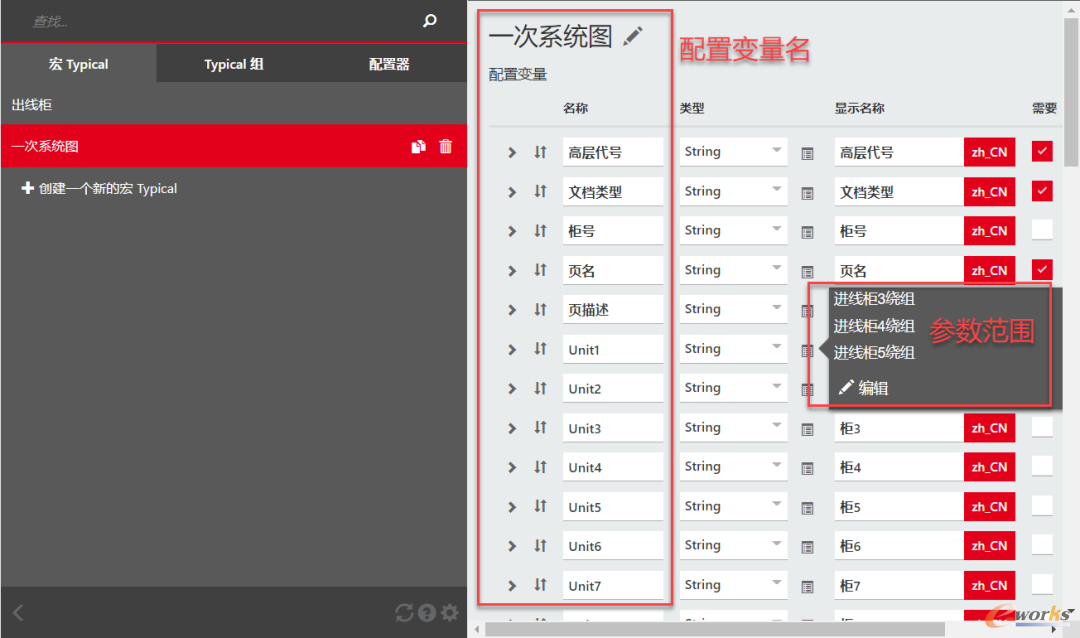Uncheck the required box for 文档类型
Viewport: 1080px width, 638px height.
click(x=1042, y=190)
